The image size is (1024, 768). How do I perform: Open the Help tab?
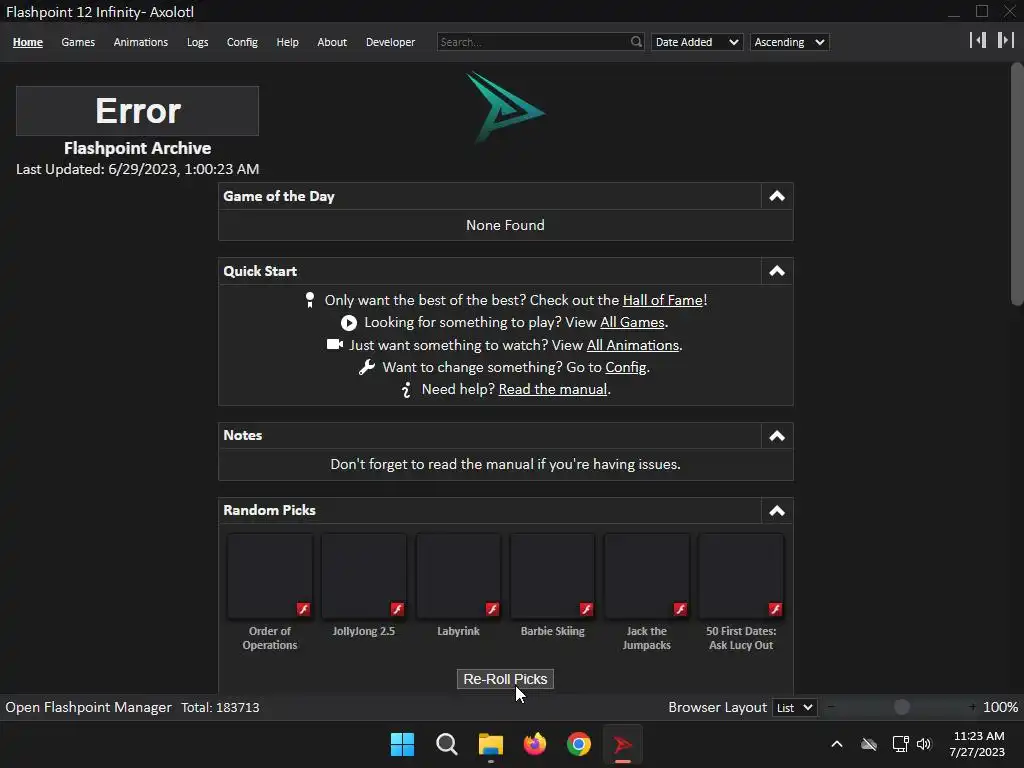click(x=287, y=42)
